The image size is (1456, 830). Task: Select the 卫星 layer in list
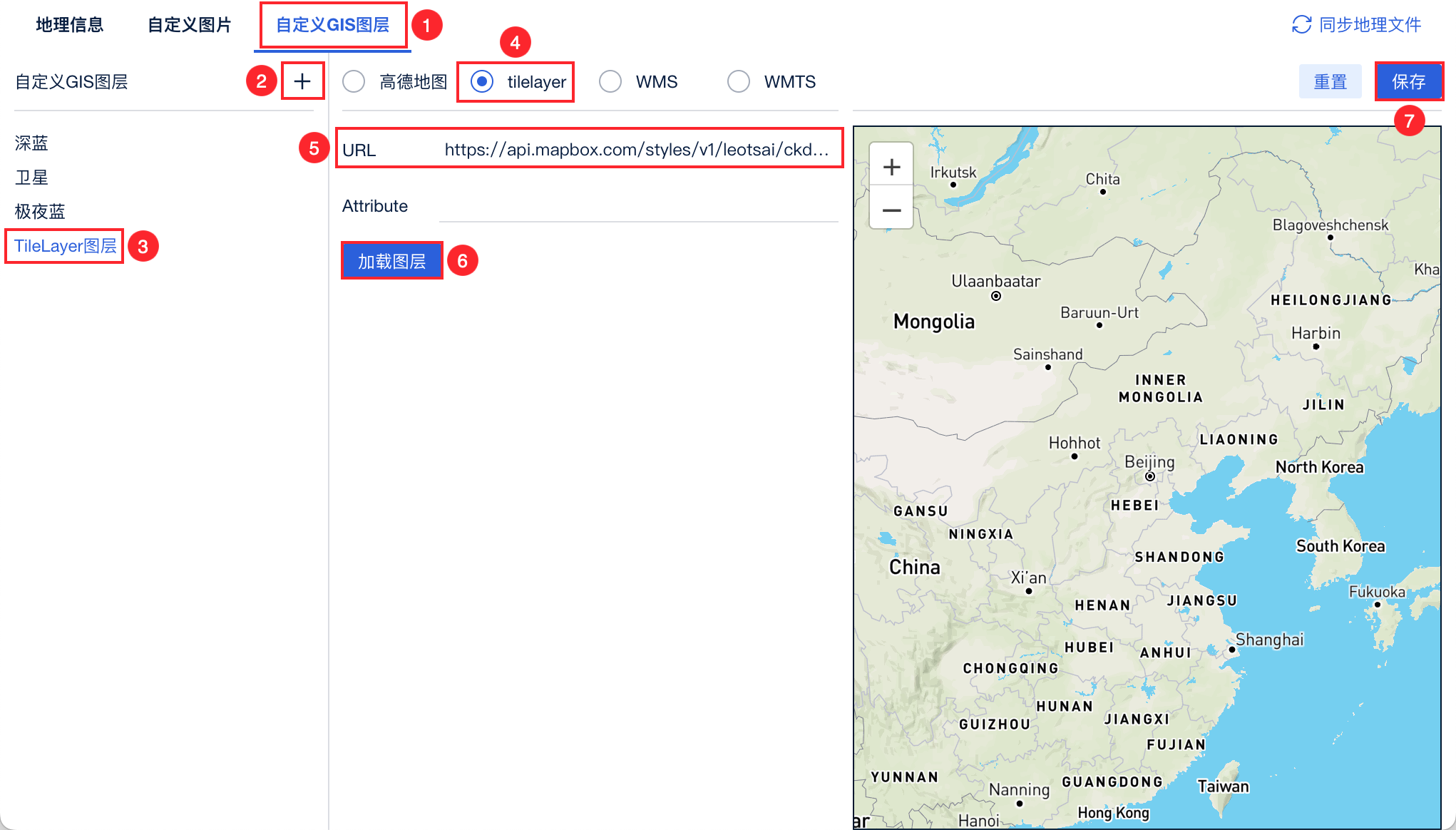(x=31, y=178)
